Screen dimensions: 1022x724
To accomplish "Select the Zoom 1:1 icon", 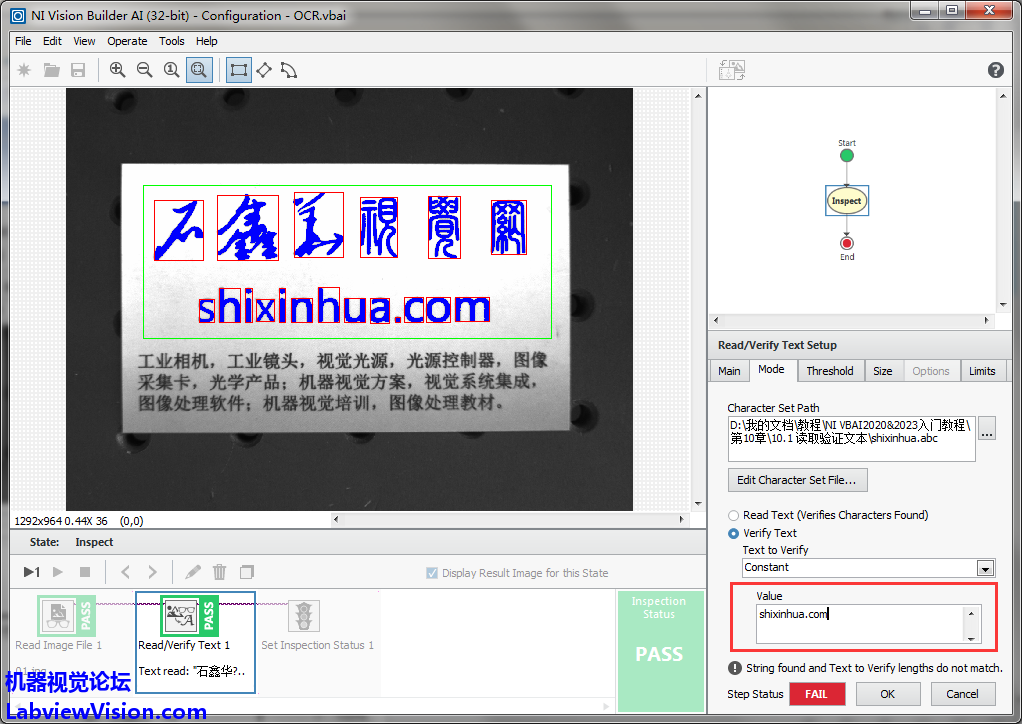I will [x=171, y=70].
